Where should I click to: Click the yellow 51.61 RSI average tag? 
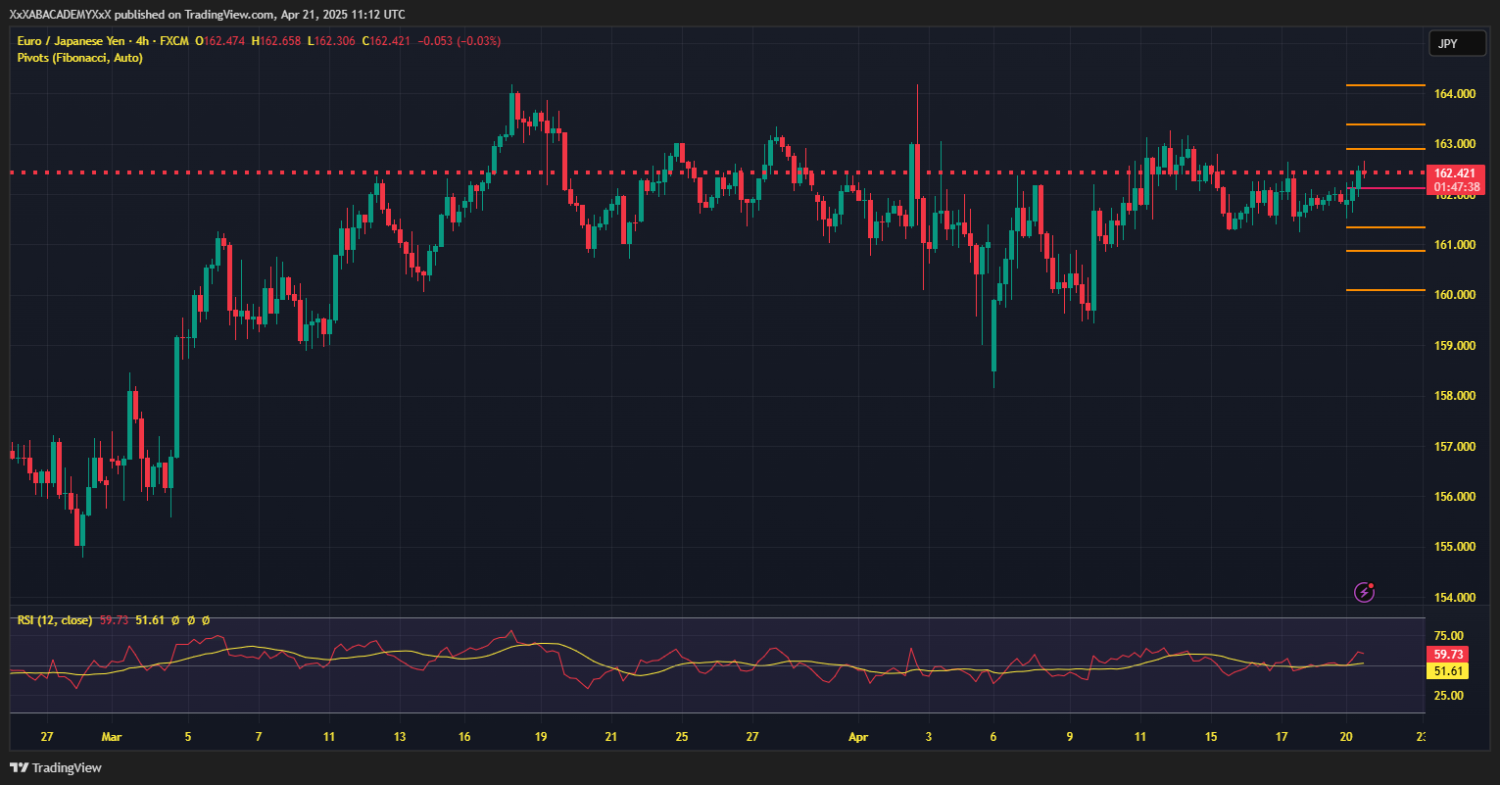1449,671
